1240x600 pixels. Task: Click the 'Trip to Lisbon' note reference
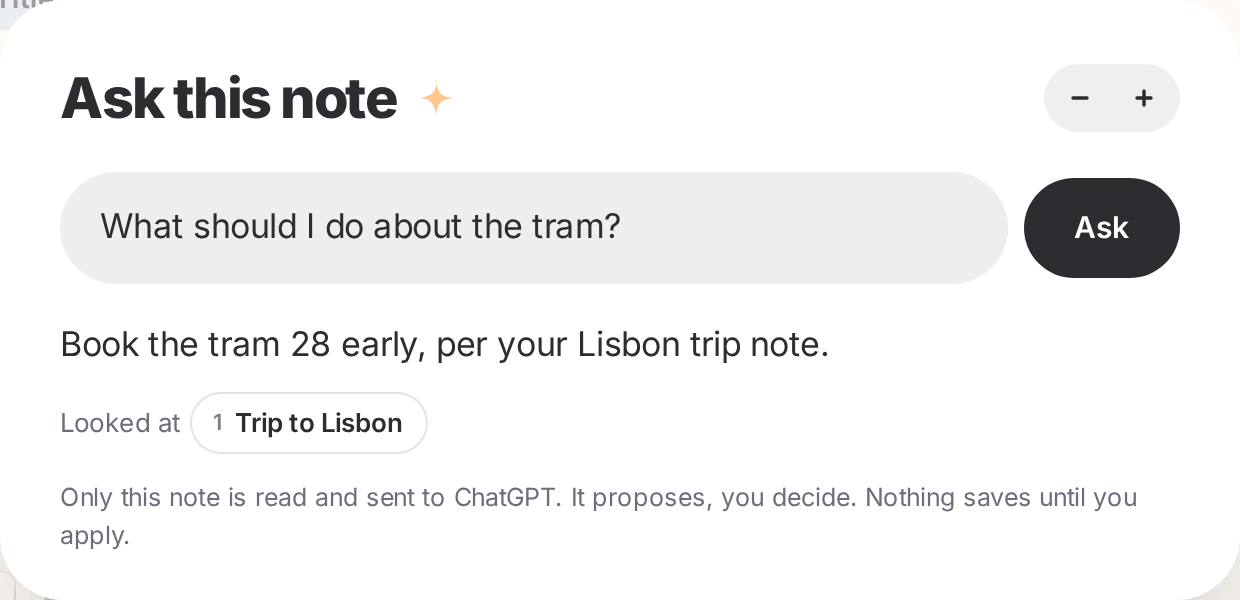pos(318,423)
